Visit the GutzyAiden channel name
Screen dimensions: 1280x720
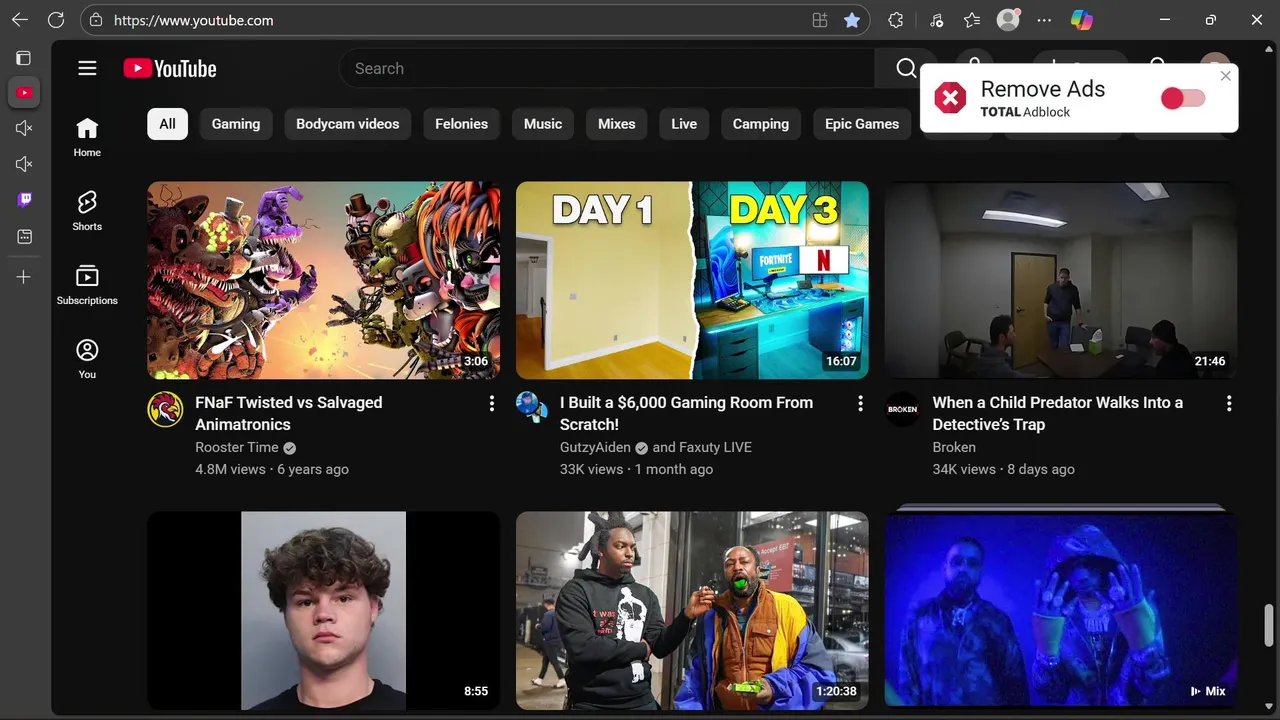coord(595,447)
